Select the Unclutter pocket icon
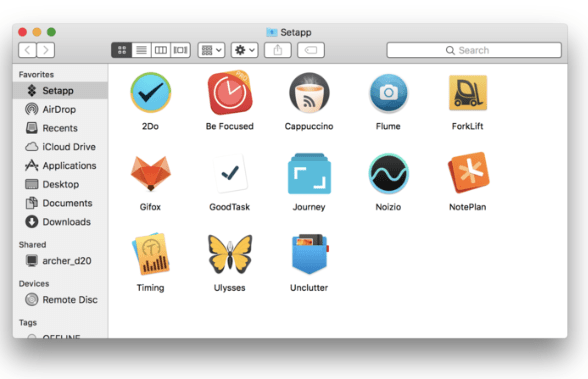The height and width of the screenshot is (379, 588). click(x=310, y=254)
